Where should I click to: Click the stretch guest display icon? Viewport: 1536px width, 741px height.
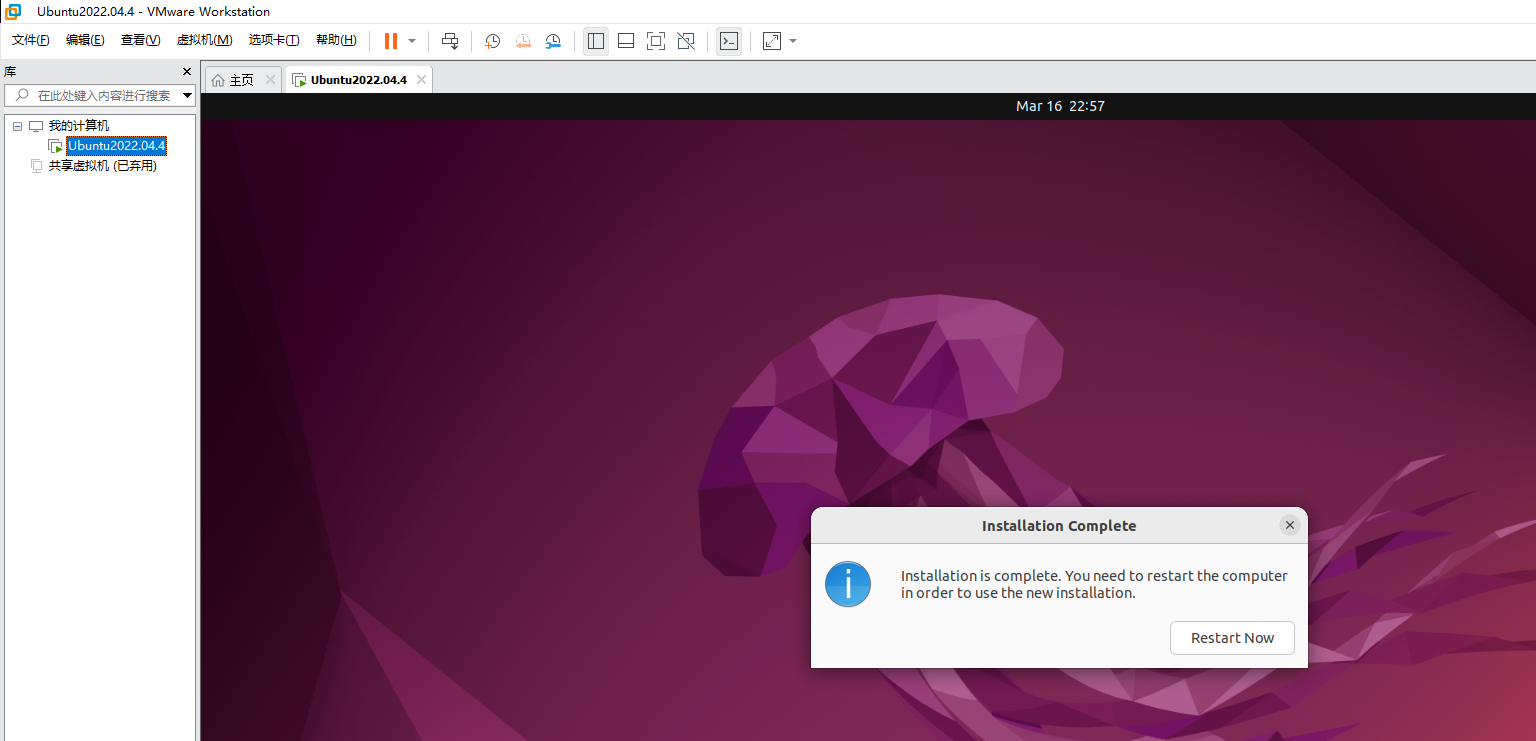pyautogui.click(x=772, y=41)
